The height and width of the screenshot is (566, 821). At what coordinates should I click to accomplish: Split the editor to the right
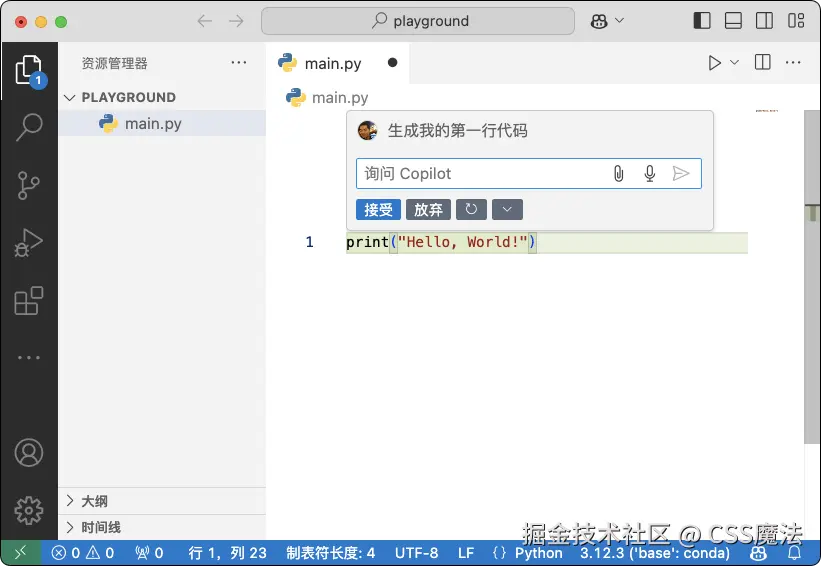[762, 62]
